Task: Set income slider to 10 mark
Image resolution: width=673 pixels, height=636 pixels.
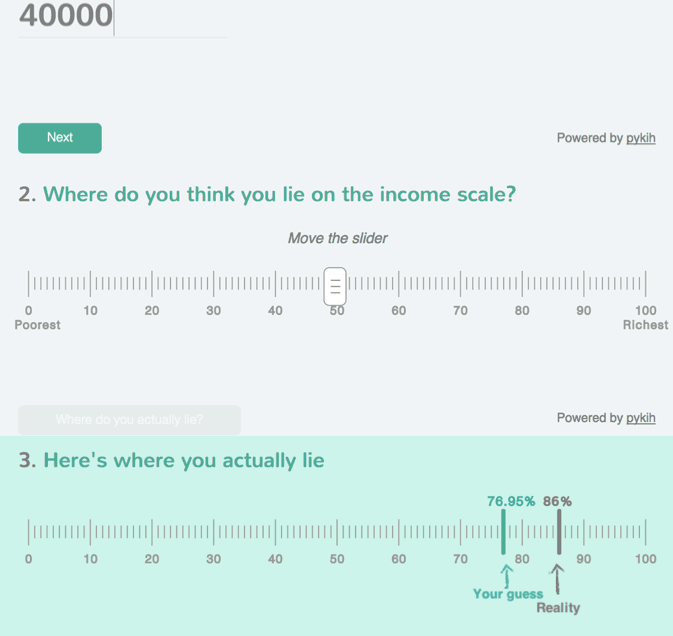Action: (x=90, y=284)
